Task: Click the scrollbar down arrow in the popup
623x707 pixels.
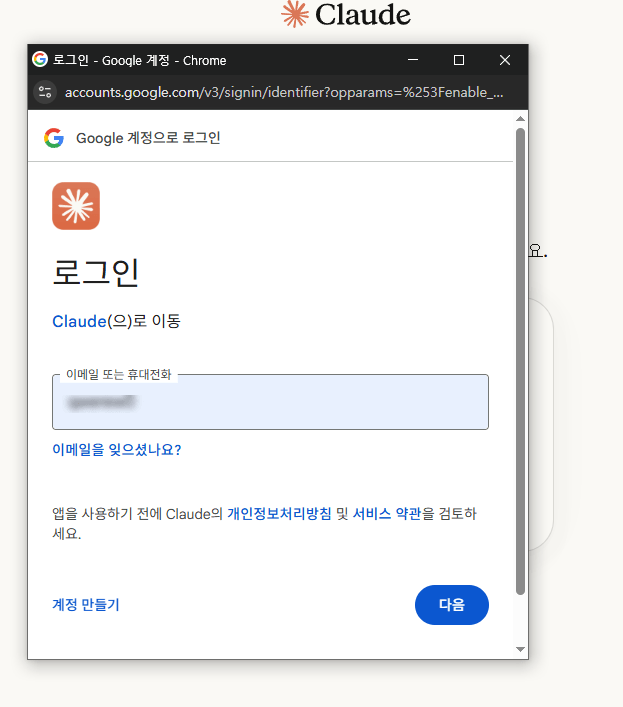Action: 520,649
